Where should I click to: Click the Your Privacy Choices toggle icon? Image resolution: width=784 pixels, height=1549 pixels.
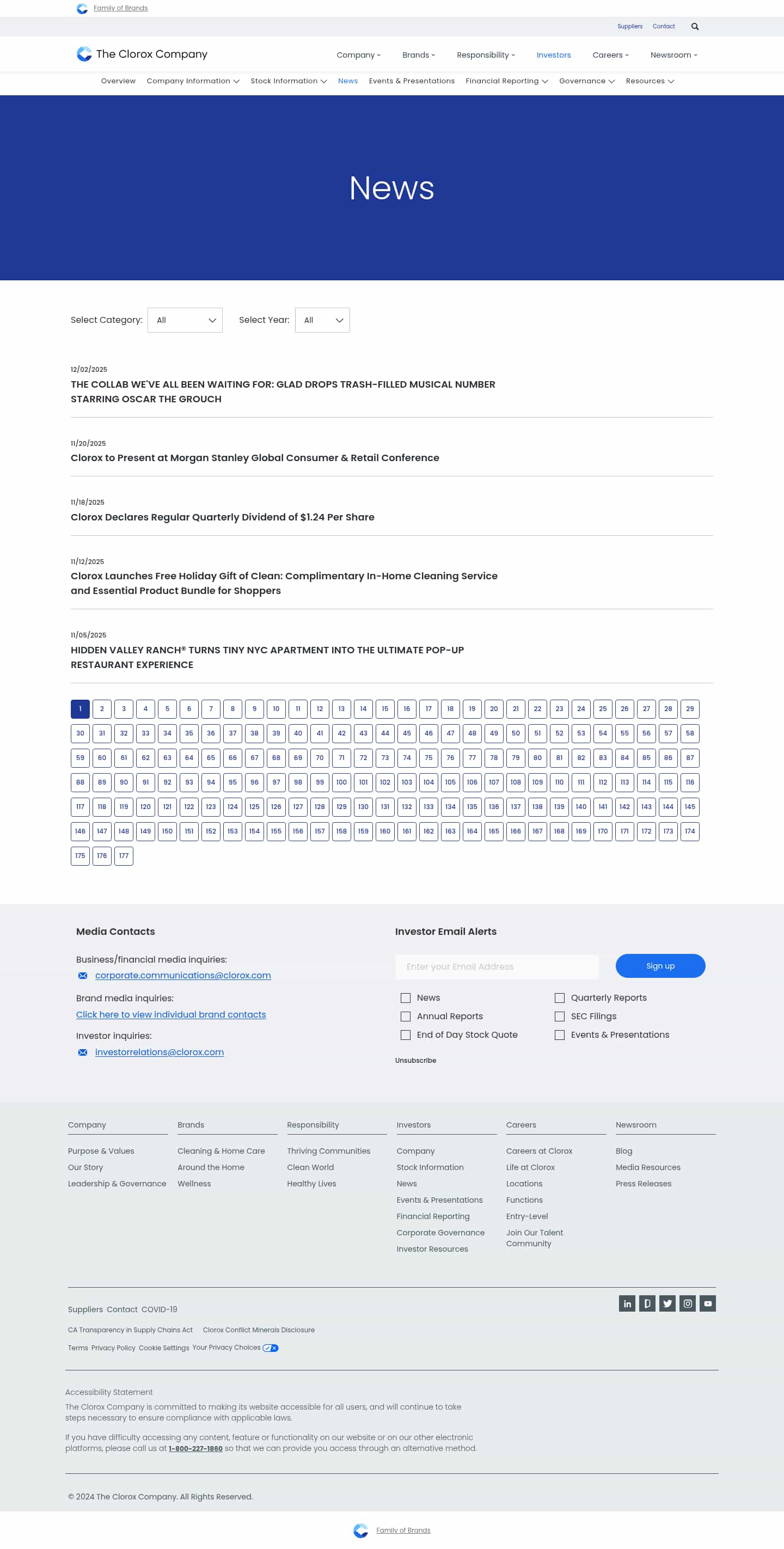[x=271, y=1348]
